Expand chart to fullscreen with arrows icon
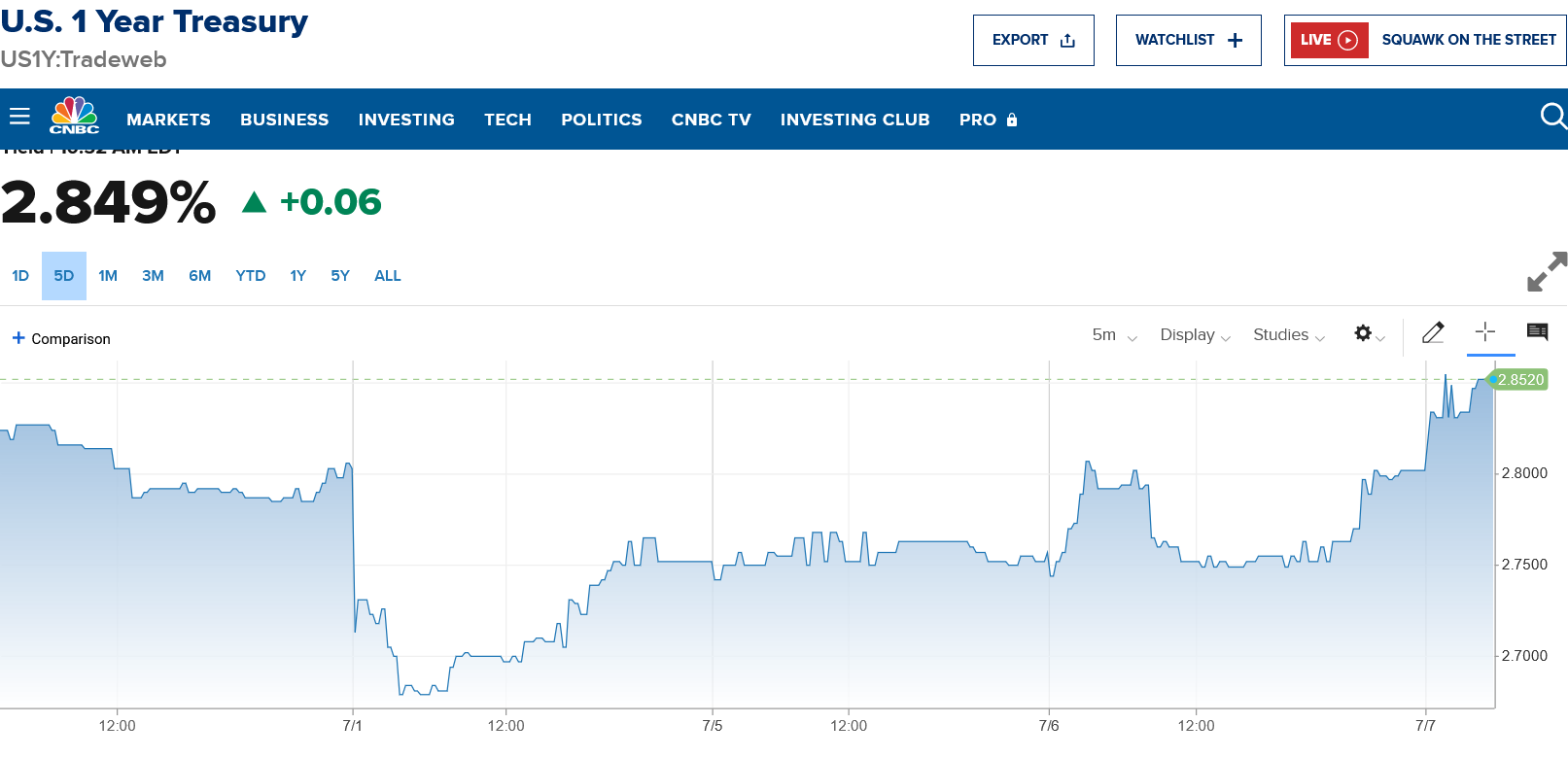 [x=1547, y=272]
